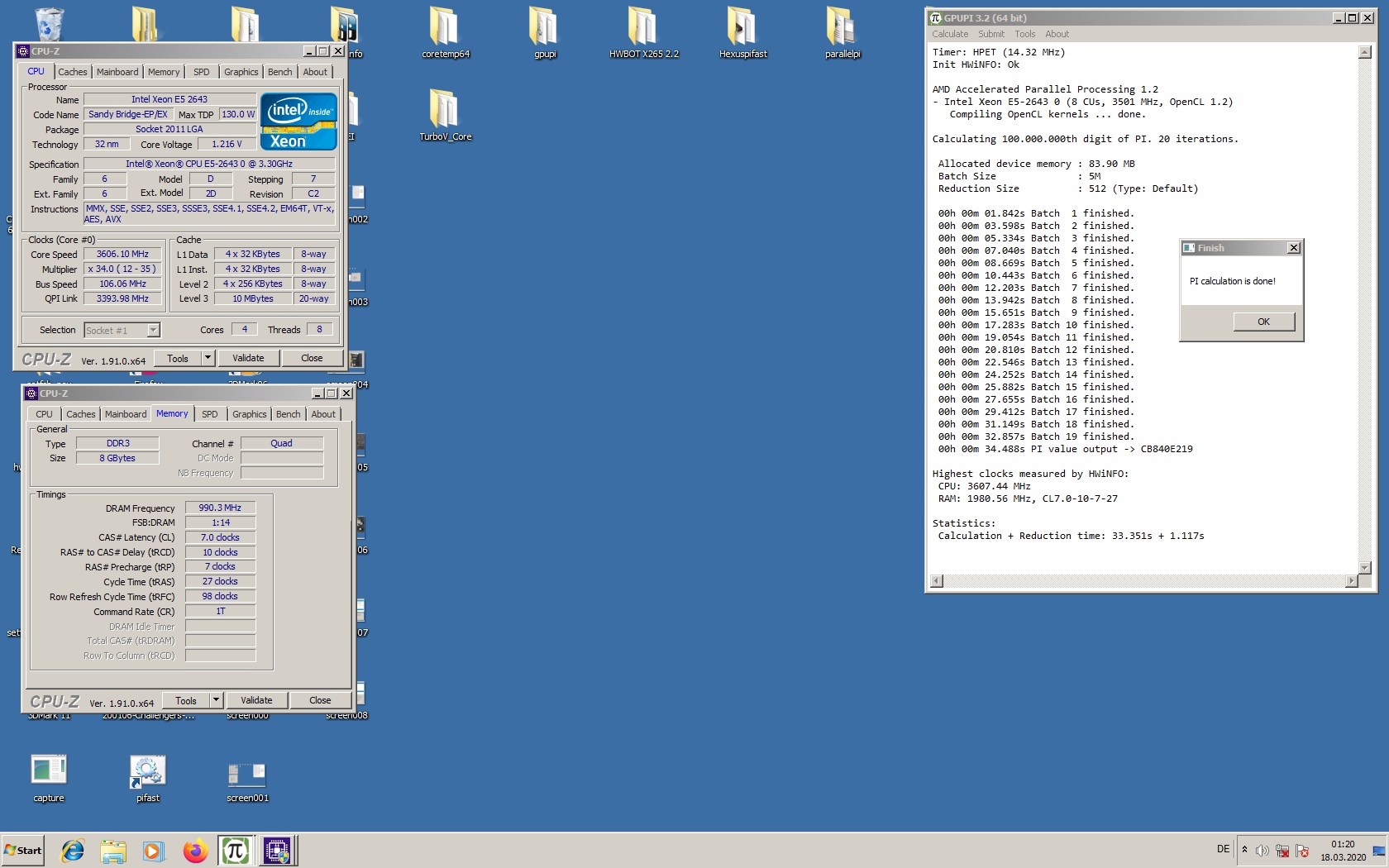Open Bench tab in upper CPU-Z window

point(280,72)
